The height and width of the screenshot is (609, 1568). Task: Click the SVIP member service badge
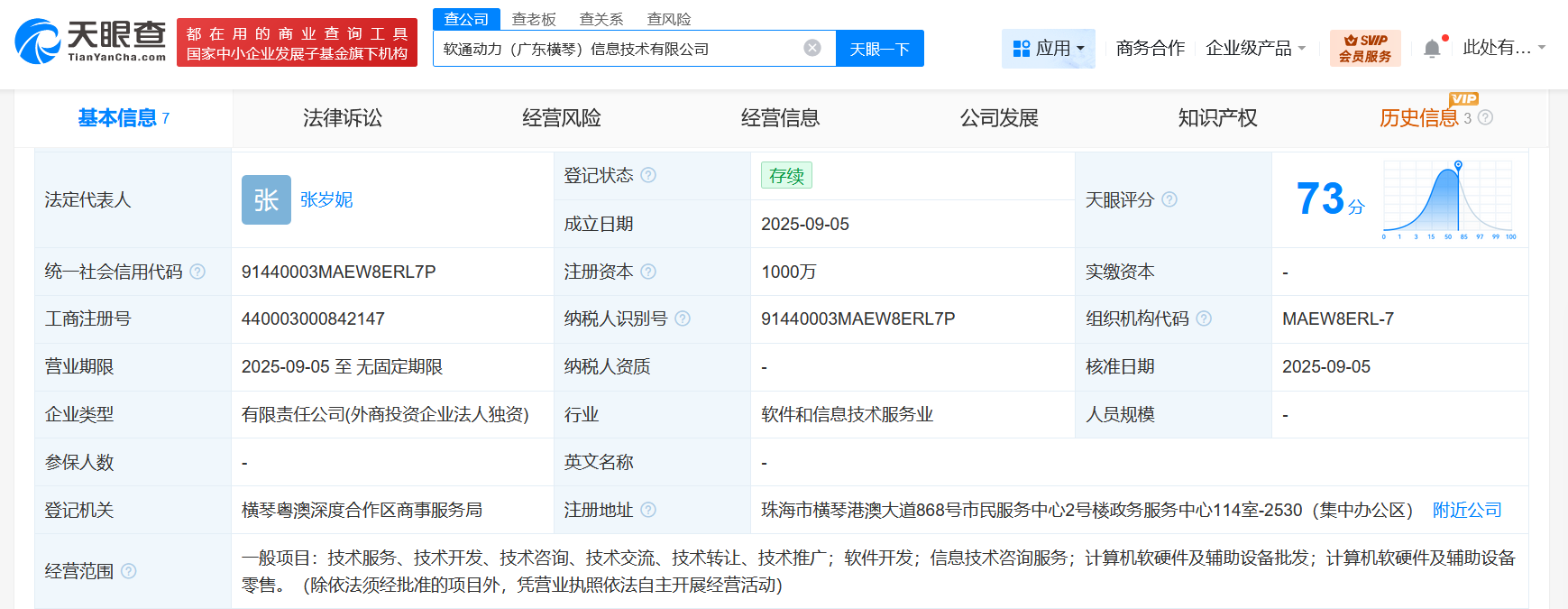tap(1364, 48)
